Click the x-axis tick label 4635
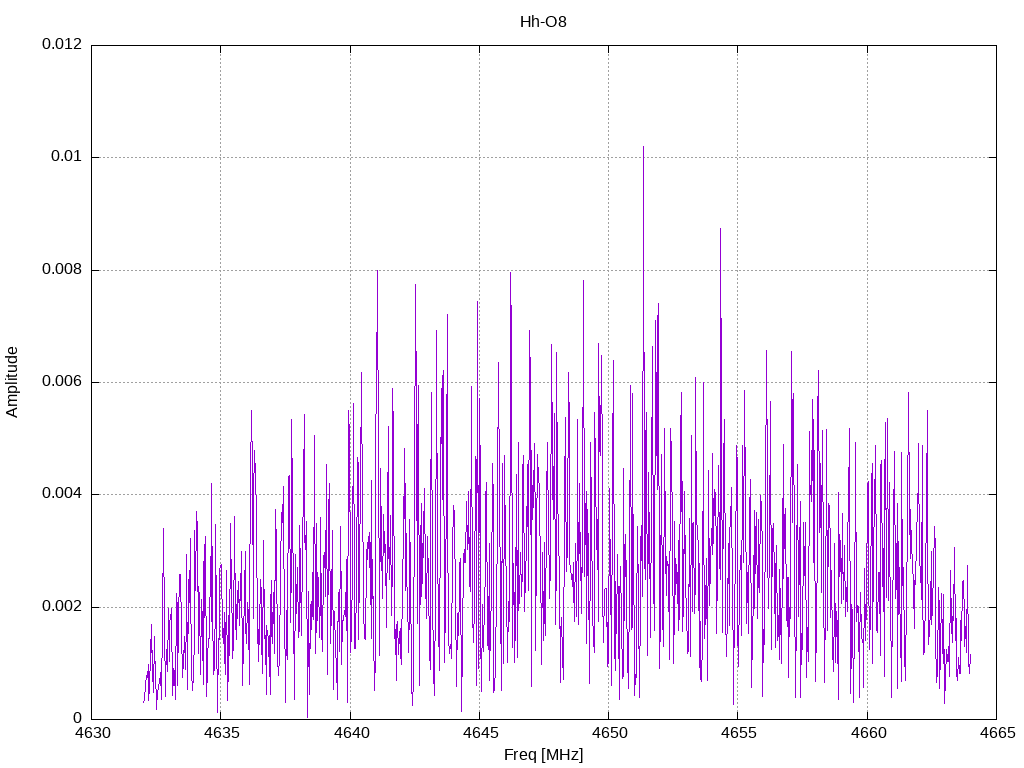1024x768 pixels. point(221,733)
